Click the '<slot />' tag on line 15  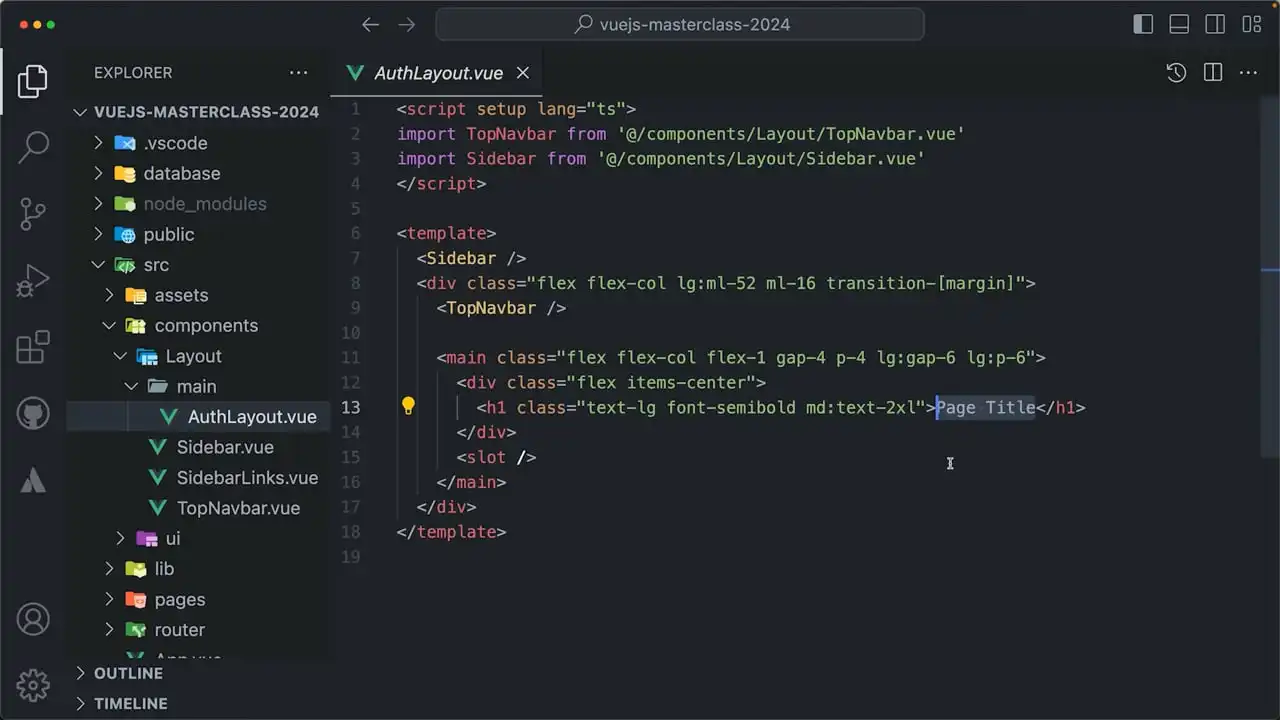496,457
